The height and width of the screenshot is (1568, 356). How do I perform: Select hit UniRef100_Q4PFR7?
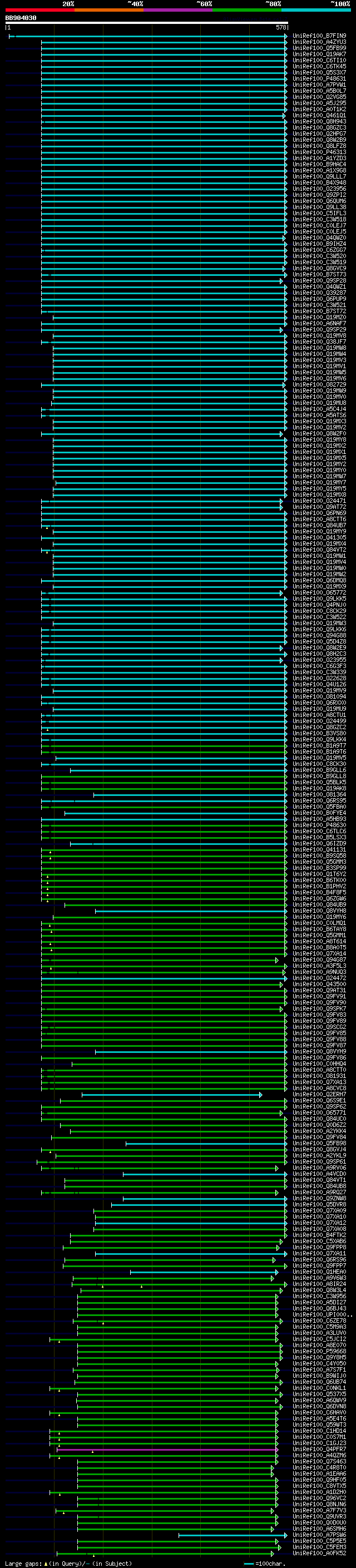tap(319, 1450)
